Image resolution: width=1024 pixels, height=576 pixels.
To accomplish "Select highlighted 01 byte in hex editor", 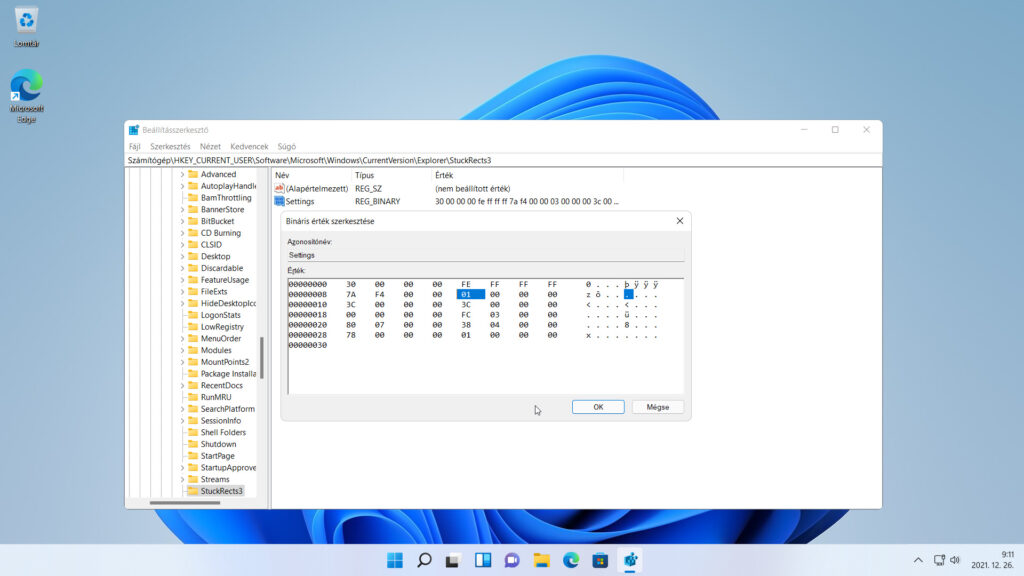I will coord(470,295).
